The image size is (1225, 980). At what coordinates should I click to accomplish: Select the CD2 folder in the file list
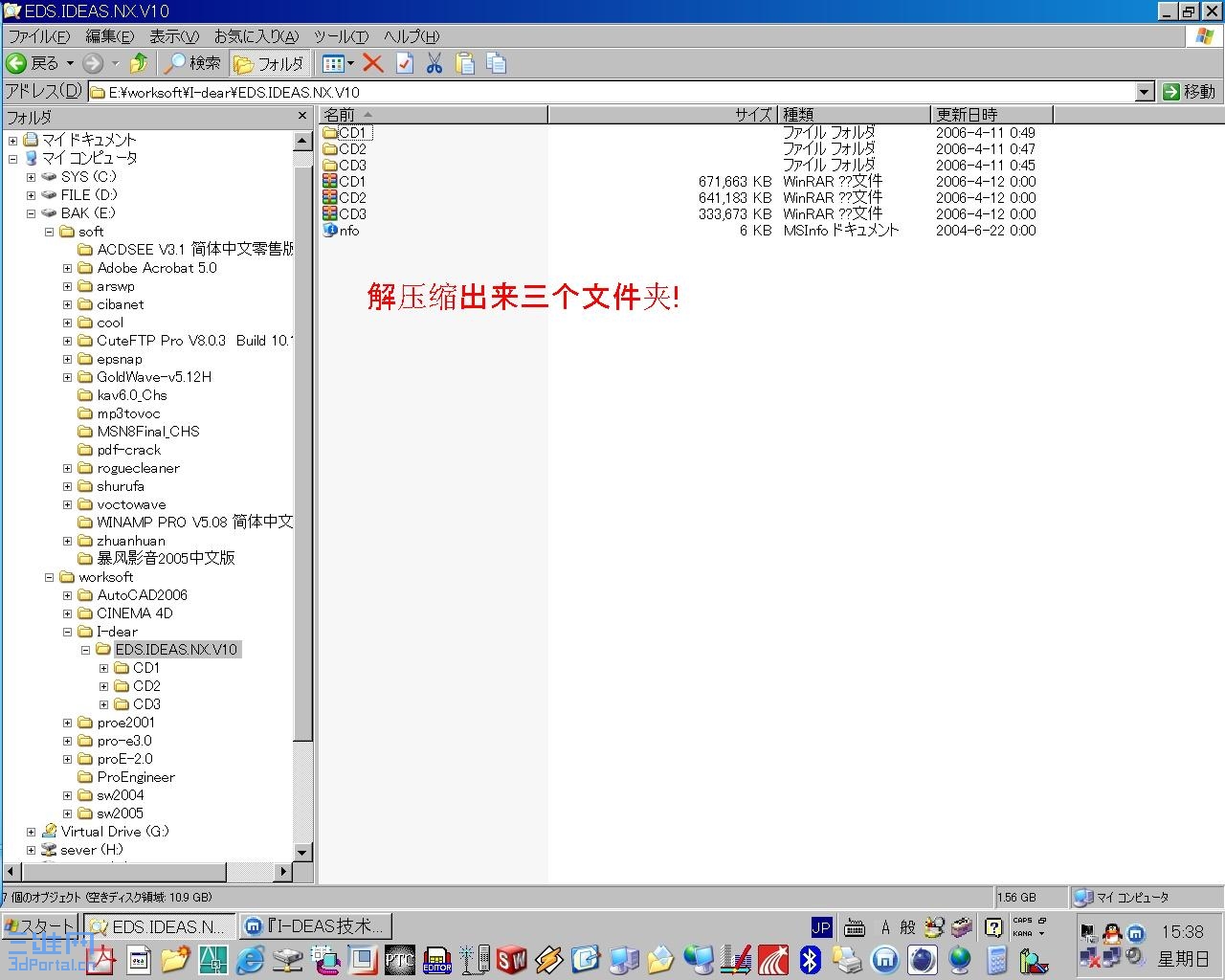[x=345, y=149]
